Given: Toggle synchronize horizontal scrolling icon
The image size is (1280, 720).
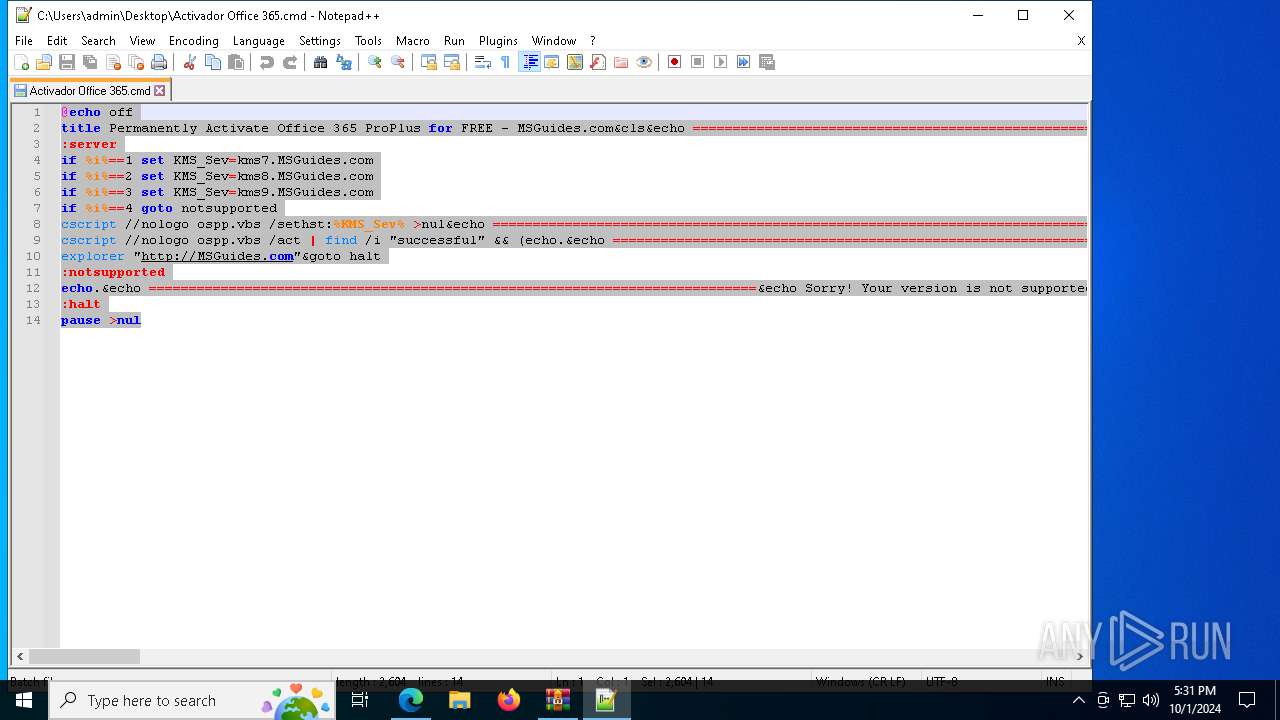Looking at the screenshot, I should pos(452,62).
